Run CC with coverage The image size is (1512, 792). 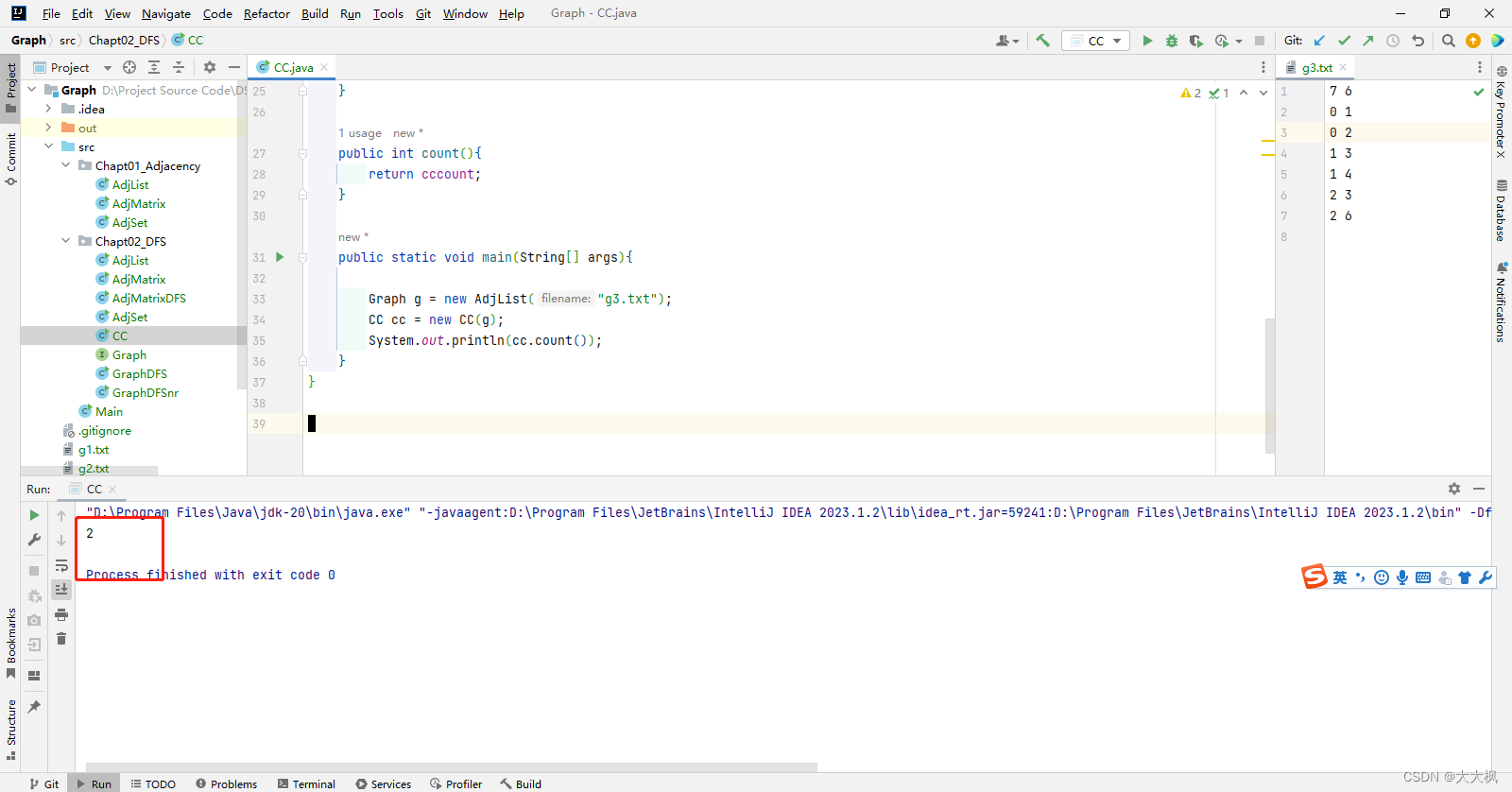(x=1196, y=41)
